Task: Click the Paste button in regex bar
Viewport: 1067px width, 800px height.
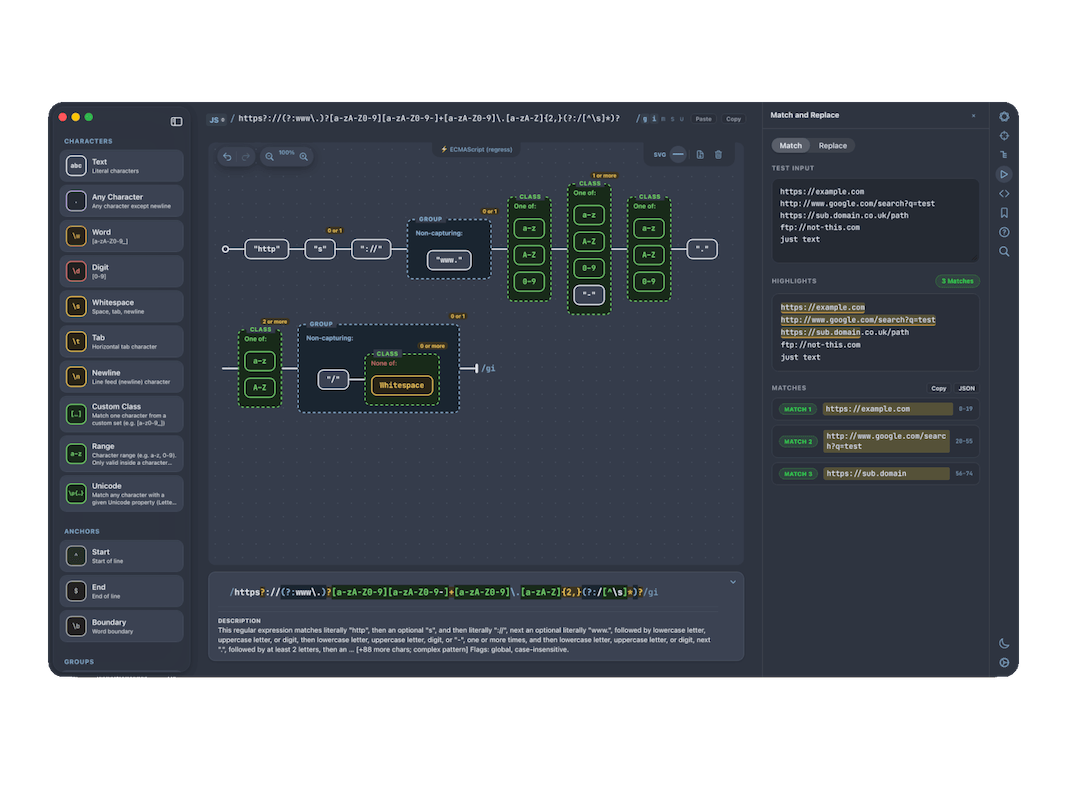Action: click(703, 119)
